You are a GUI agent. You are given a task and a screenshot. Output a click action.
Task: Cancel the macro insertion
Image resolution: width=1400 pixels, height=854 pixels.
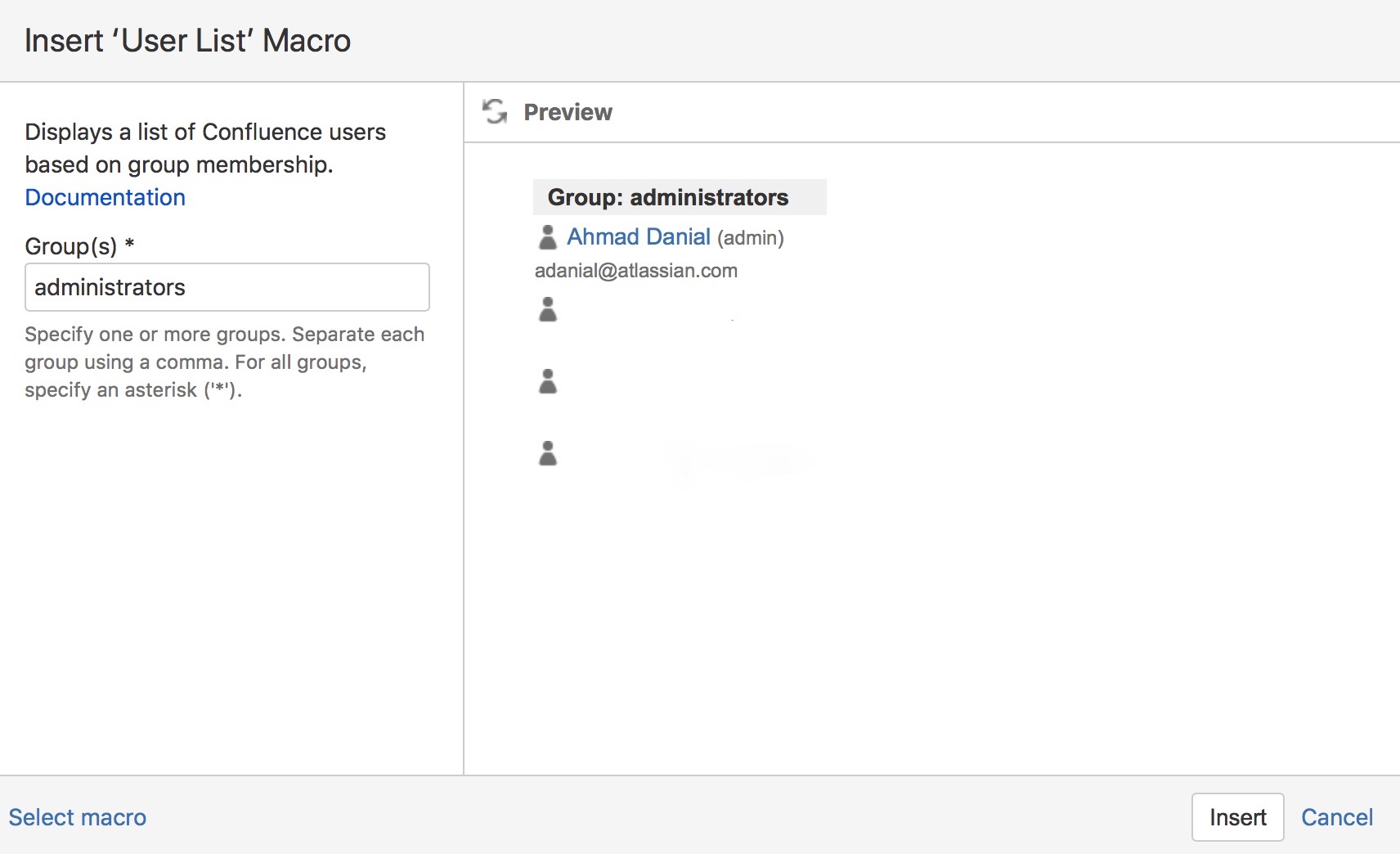coord(1337,817)
